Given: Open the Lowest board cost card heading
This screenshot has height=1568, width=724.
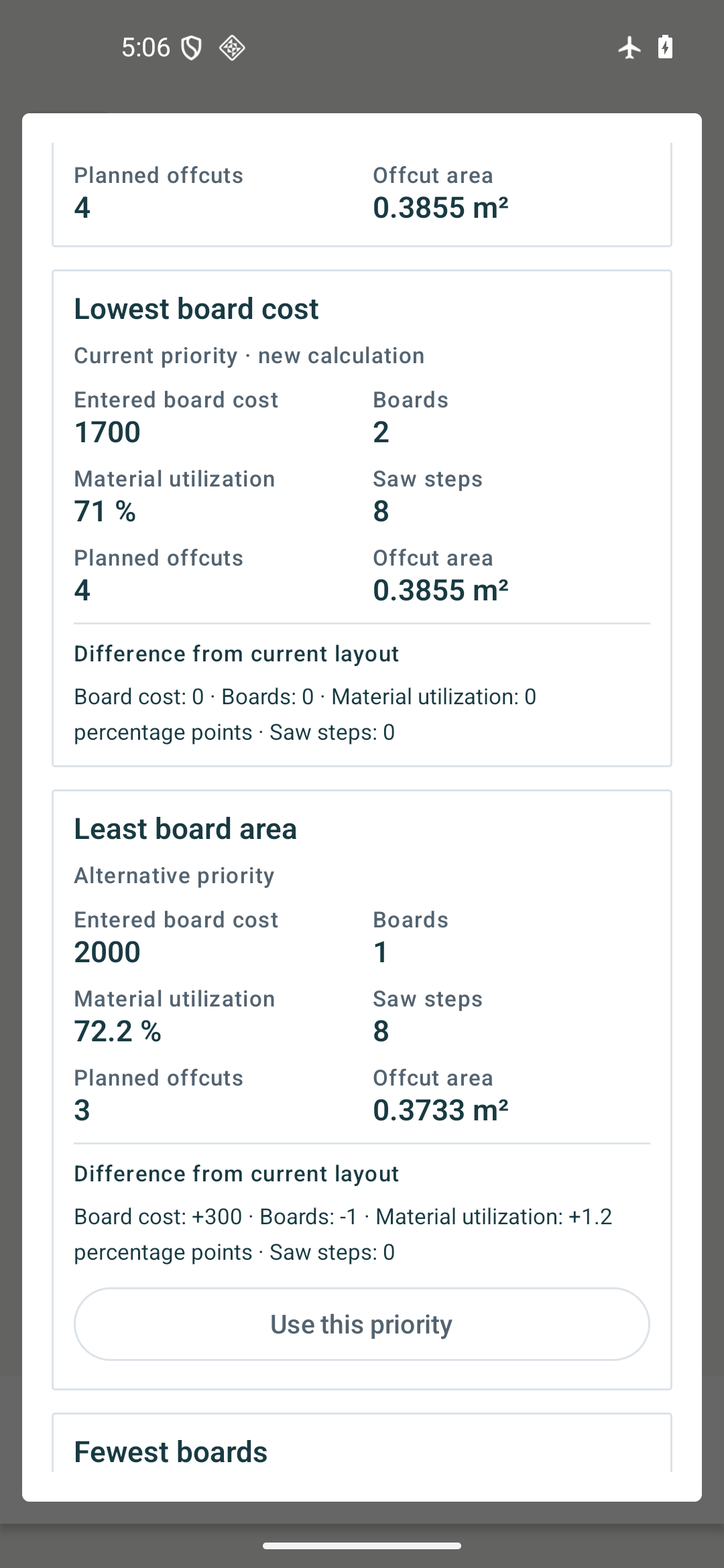Looking at the screenshot, I should [196, 309].
